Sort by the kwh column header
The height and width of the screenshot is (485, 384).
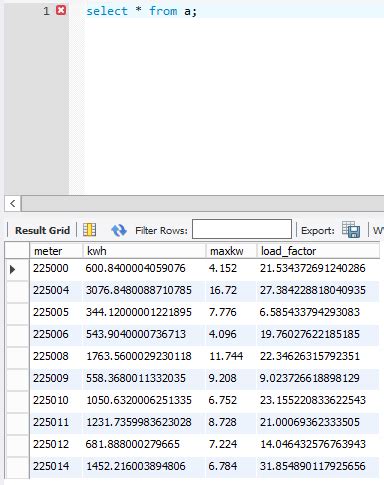pos(144,251)
